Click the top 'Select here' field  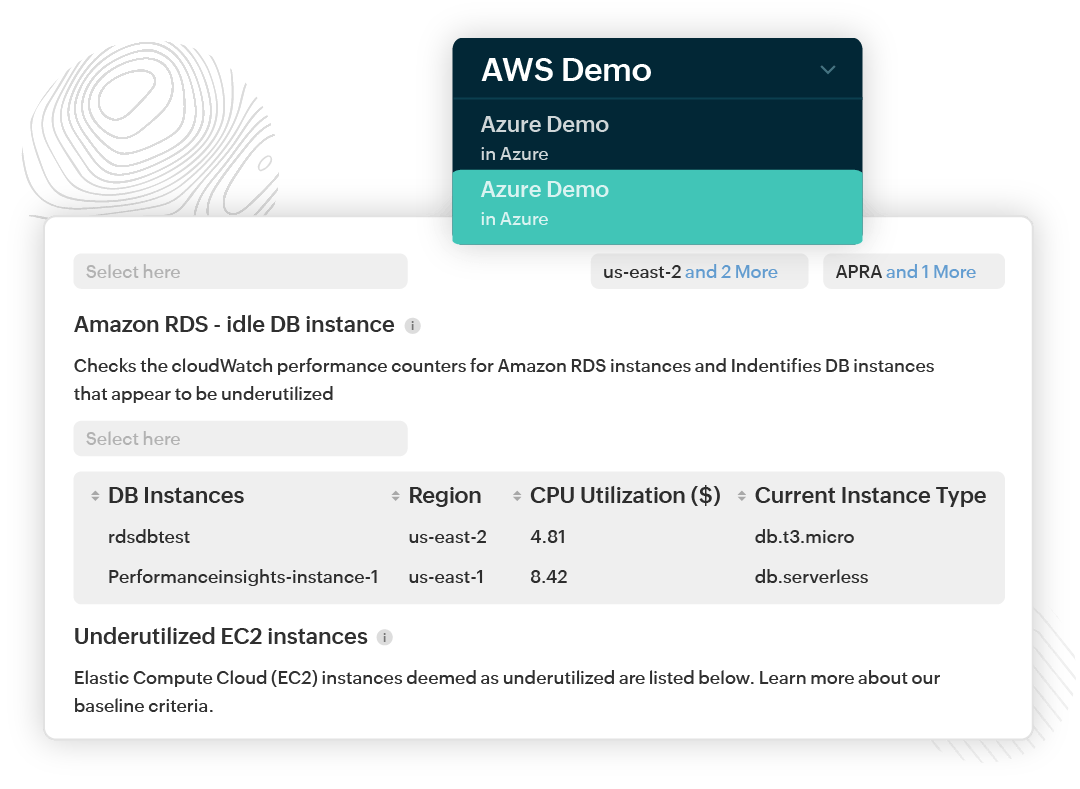tap(240, 272)
